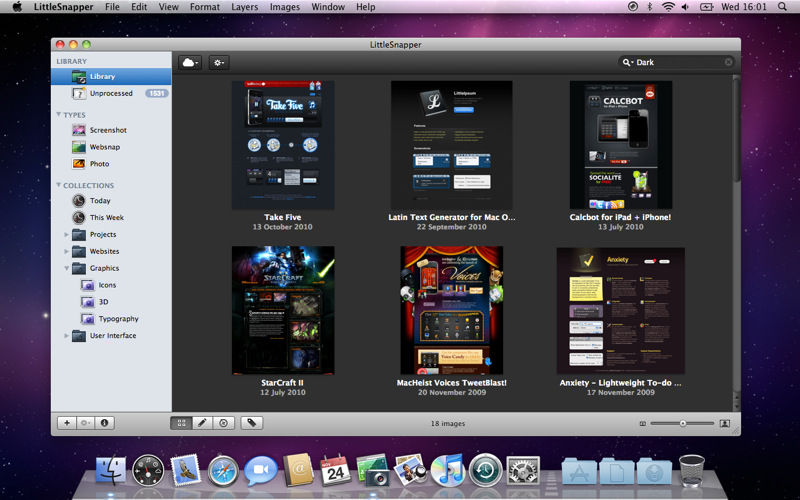This screenshot has width=800, height=500.
Task: Open System Preferences from the Dock
Action: (x=523, y=470)
